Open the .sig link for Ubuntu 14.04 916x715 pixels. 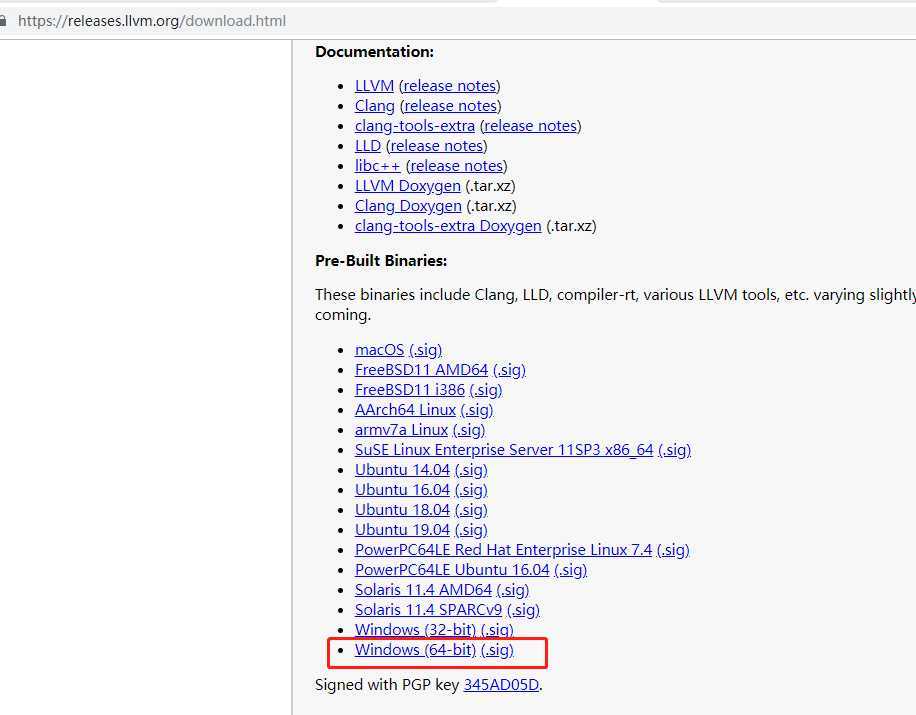[471, 470]
